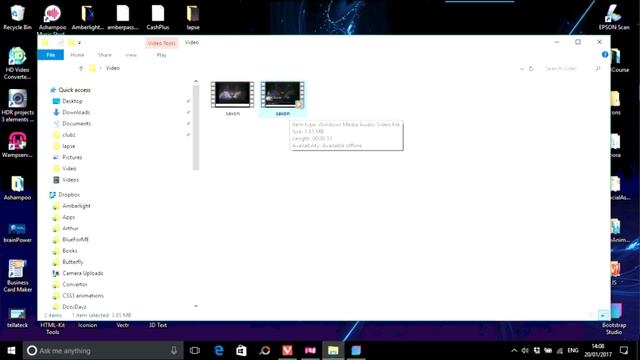
Task: Launch HD Video Converter from desktop
Action: point(17,63)
